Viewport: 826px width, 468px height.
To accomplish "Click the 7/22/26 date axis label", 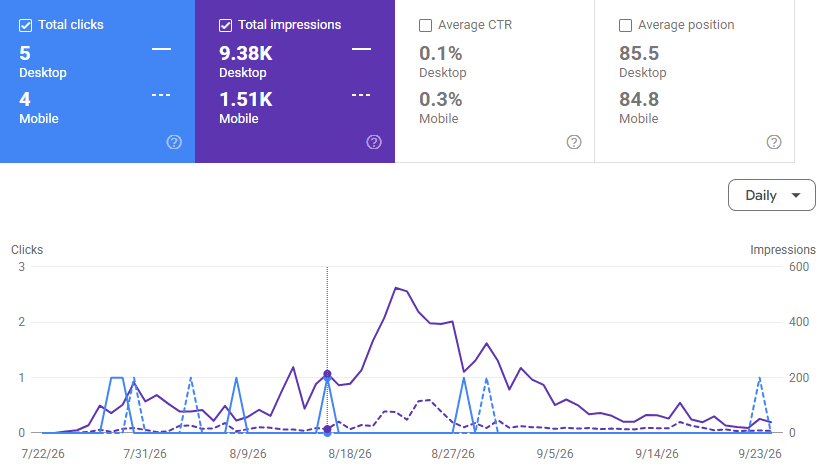I will [43, 454].
